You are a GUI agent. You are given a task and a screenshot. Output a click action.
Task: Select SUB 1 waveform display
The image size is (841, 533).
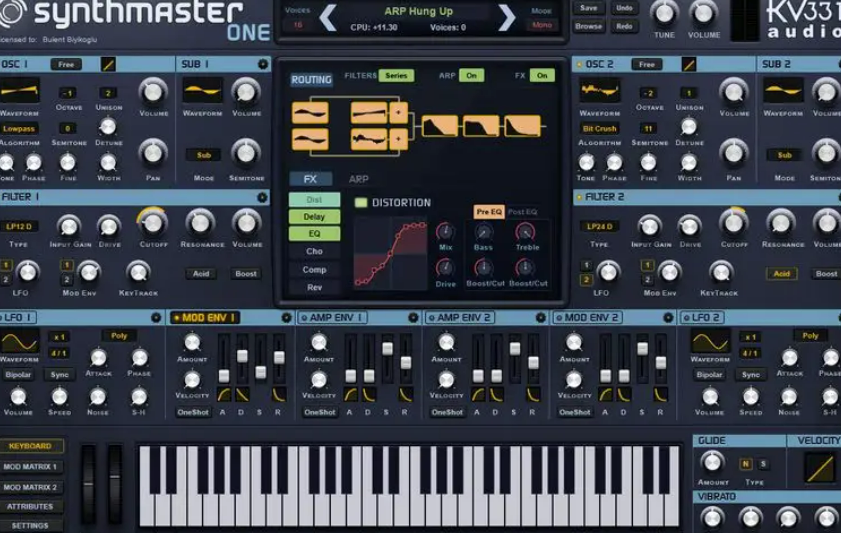(x=202, y=91)
